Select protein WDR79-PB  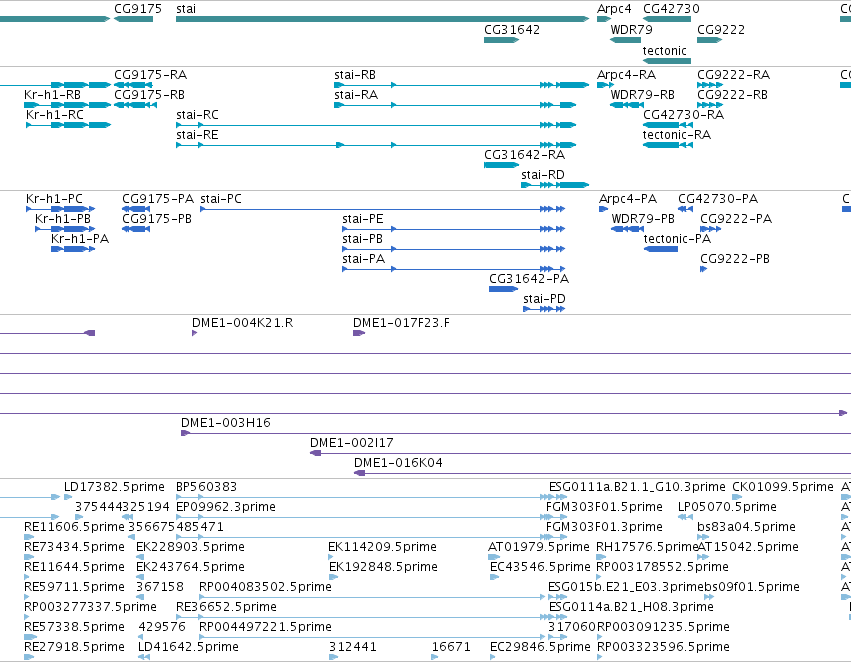[x=627, y=229]
